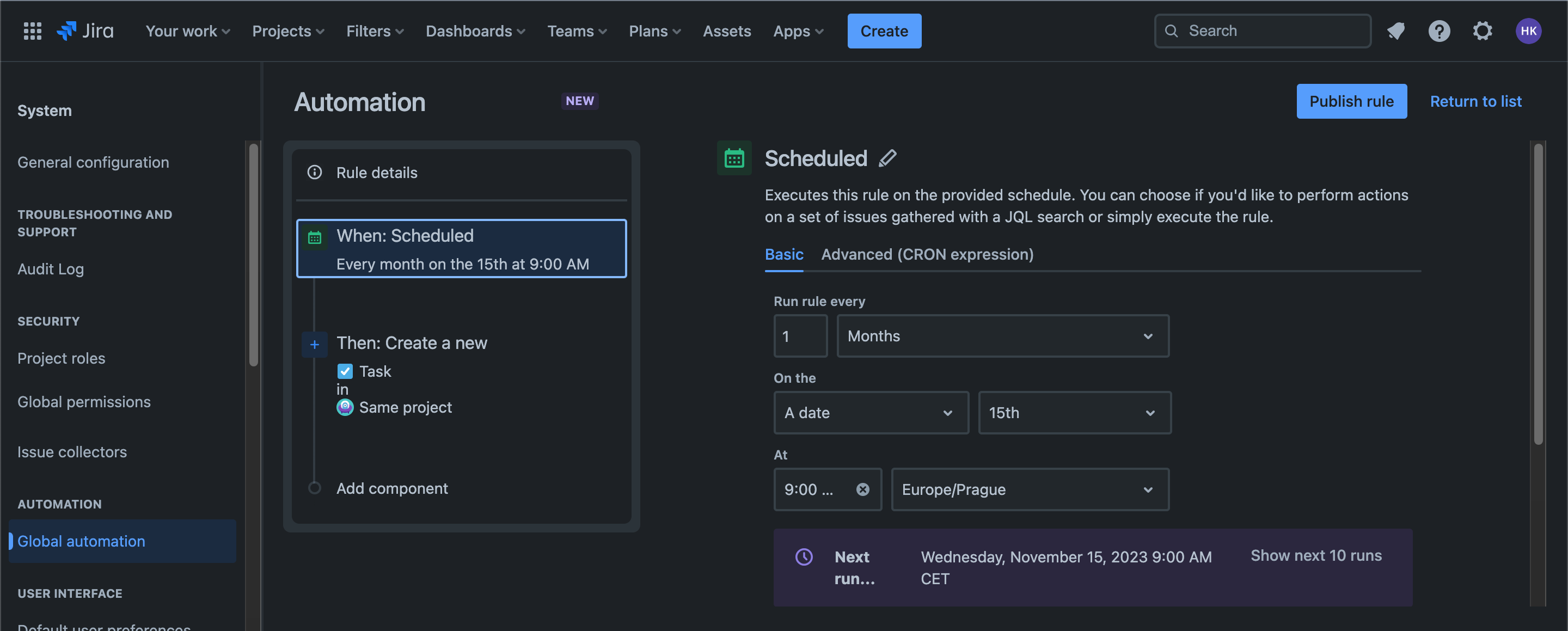
Task: Click the Search input field
Action: pos(1263,31)
